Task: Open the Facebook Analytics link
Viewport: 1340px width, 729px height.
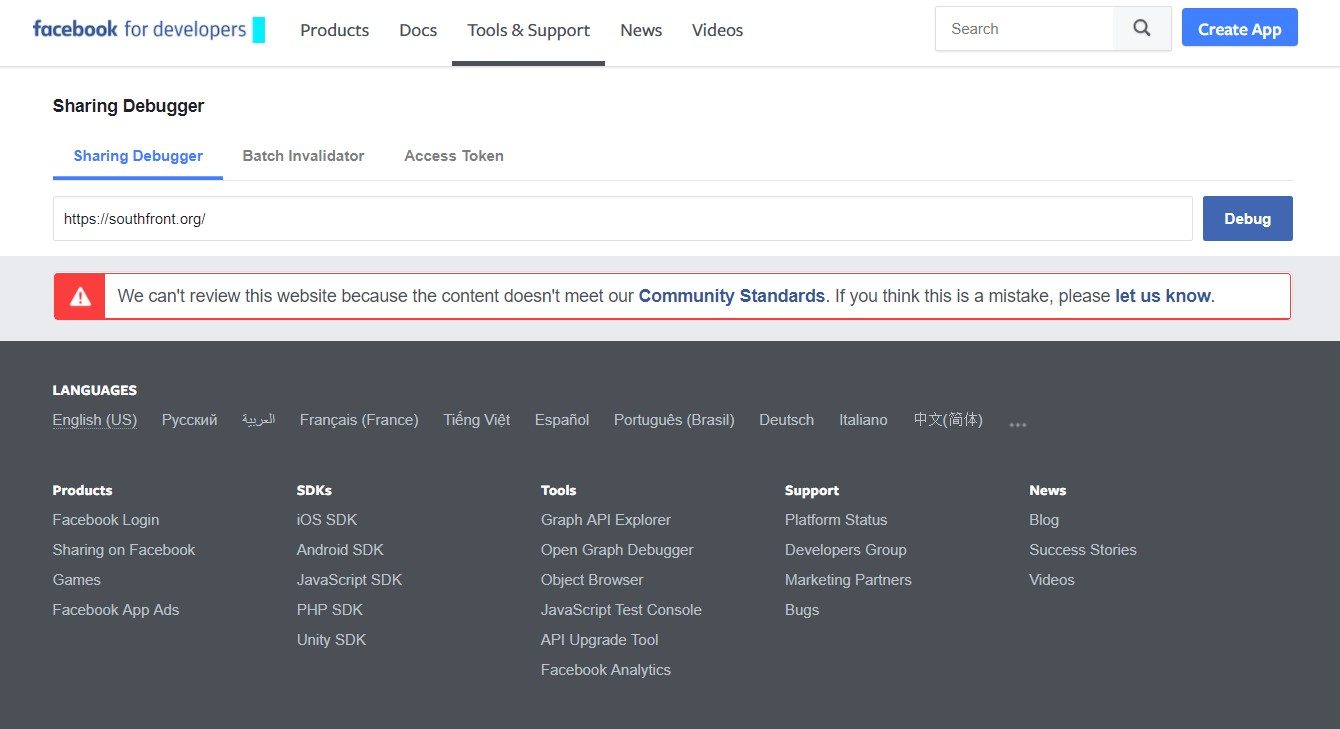Action: (606, 670)
